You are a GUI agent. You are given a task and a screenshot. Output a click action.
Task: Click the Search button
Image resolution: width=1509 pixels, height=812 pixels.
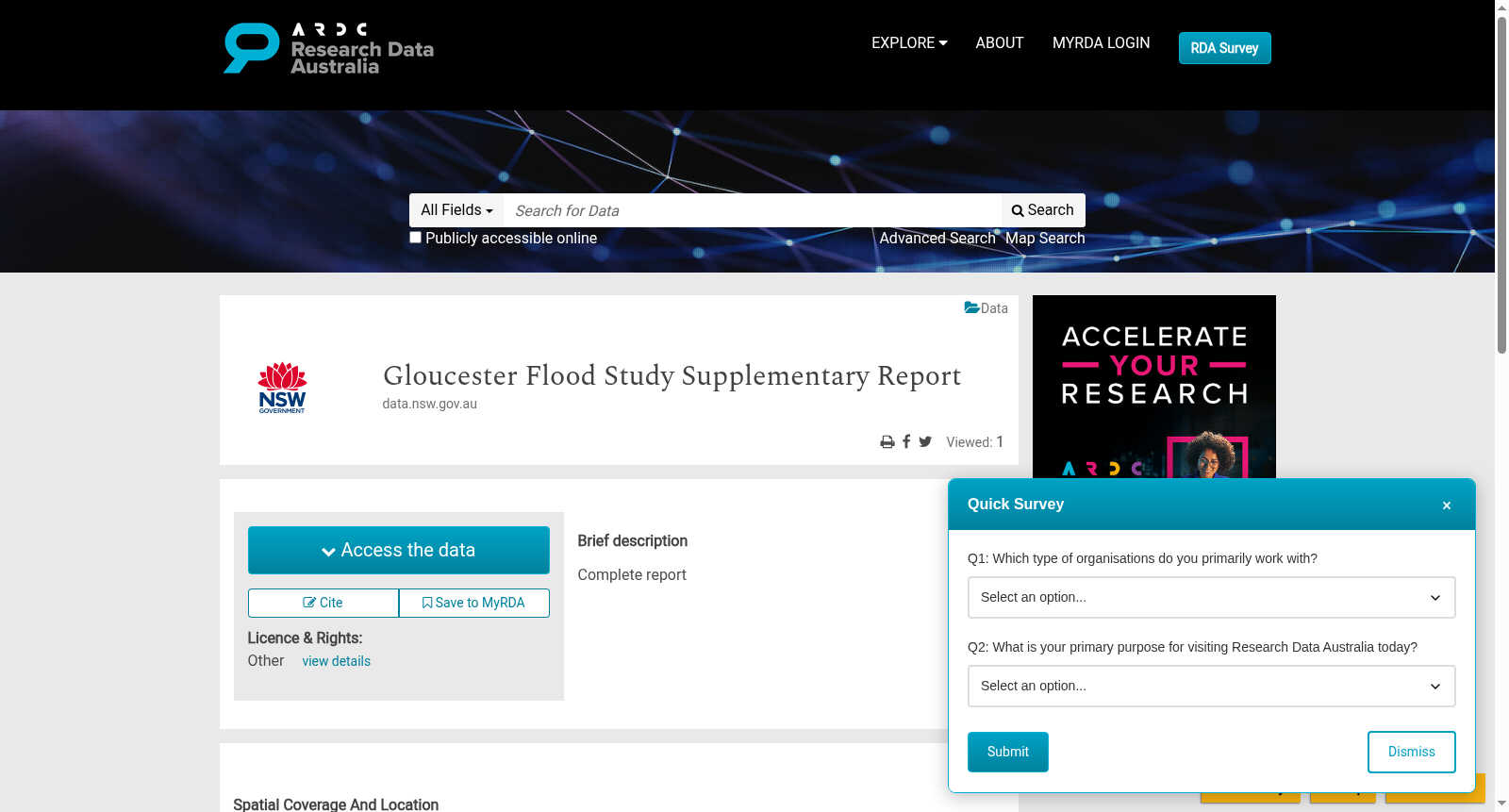(x=1043, y=210)
